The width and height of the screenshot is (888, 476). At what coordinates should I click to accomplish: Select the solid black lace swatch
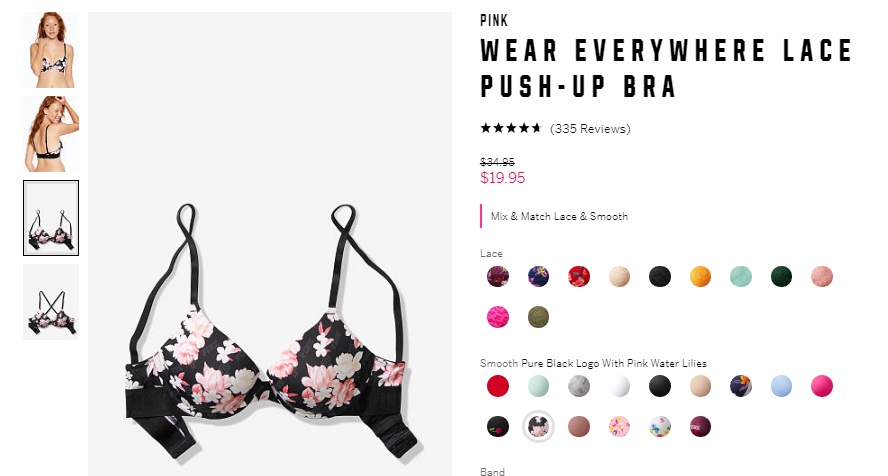click(660, 277)
